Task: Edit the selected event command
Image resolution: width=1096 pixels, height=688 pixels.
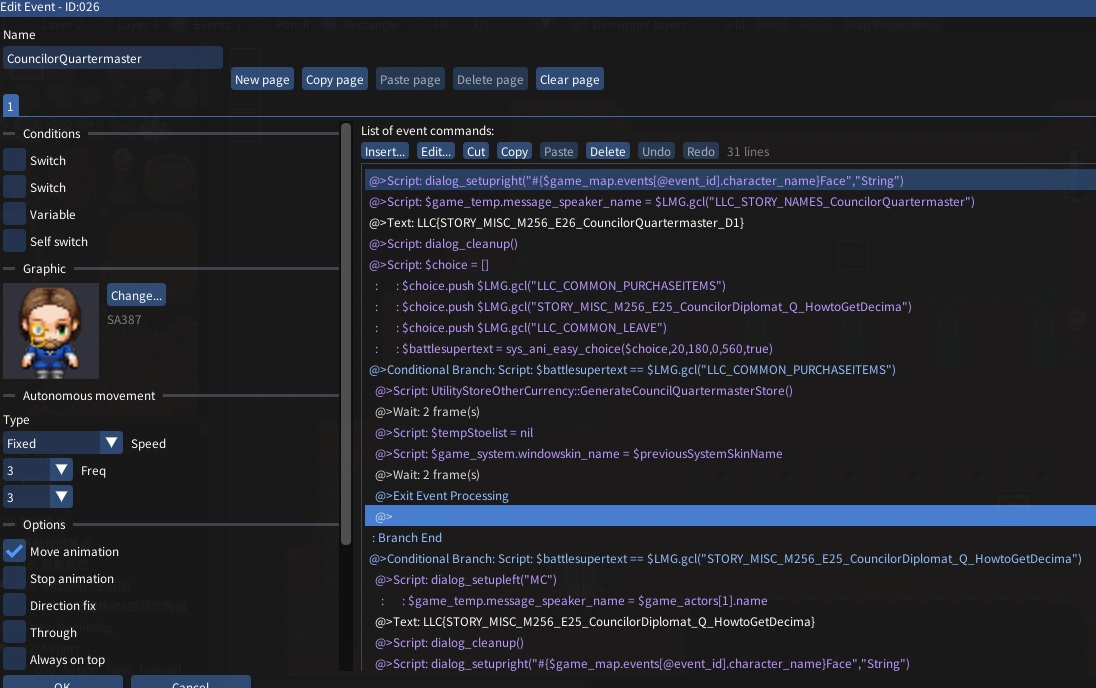Action: click(x=435, y=151)
